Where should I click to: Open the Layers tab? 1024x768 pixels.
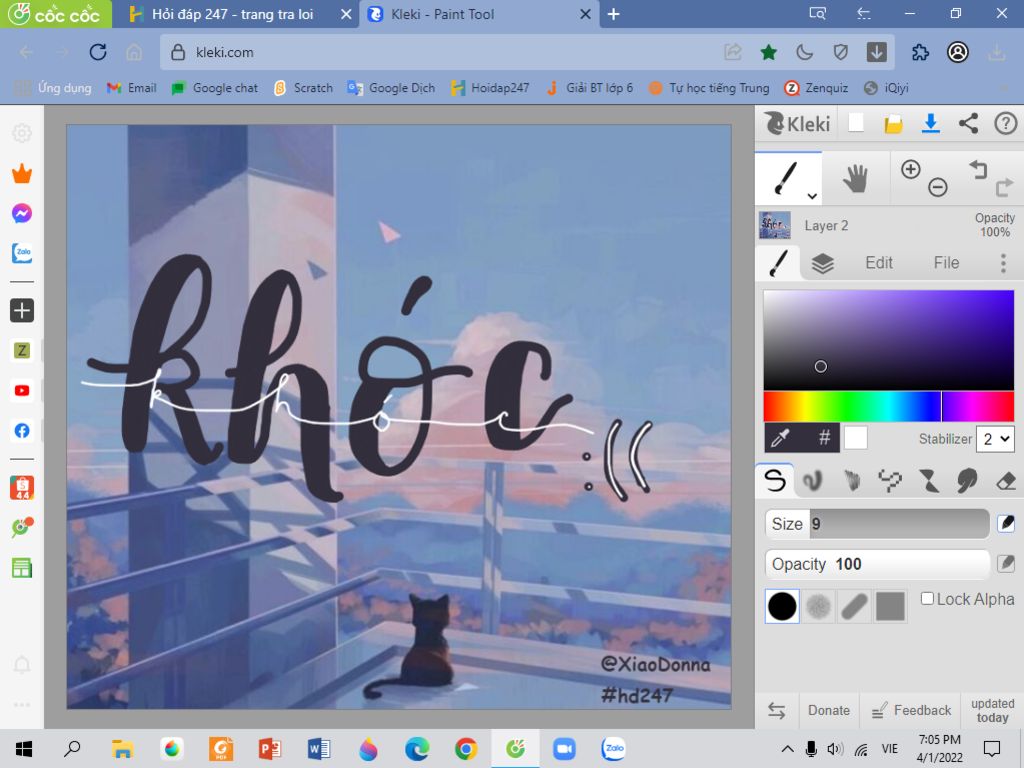point(822,263)
